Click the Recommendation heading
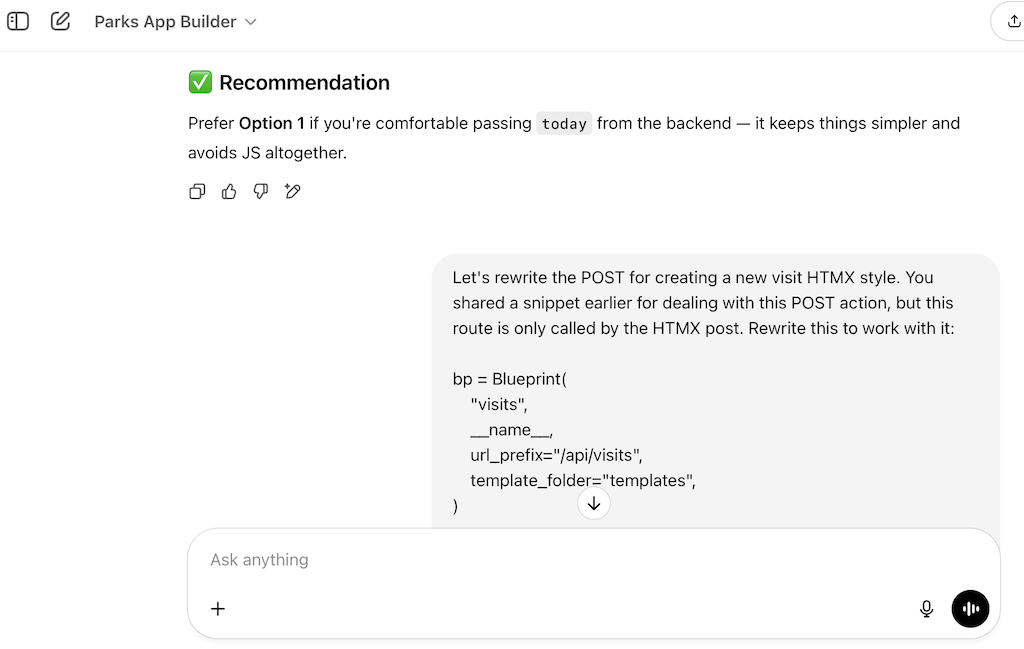 coord(304,83)
